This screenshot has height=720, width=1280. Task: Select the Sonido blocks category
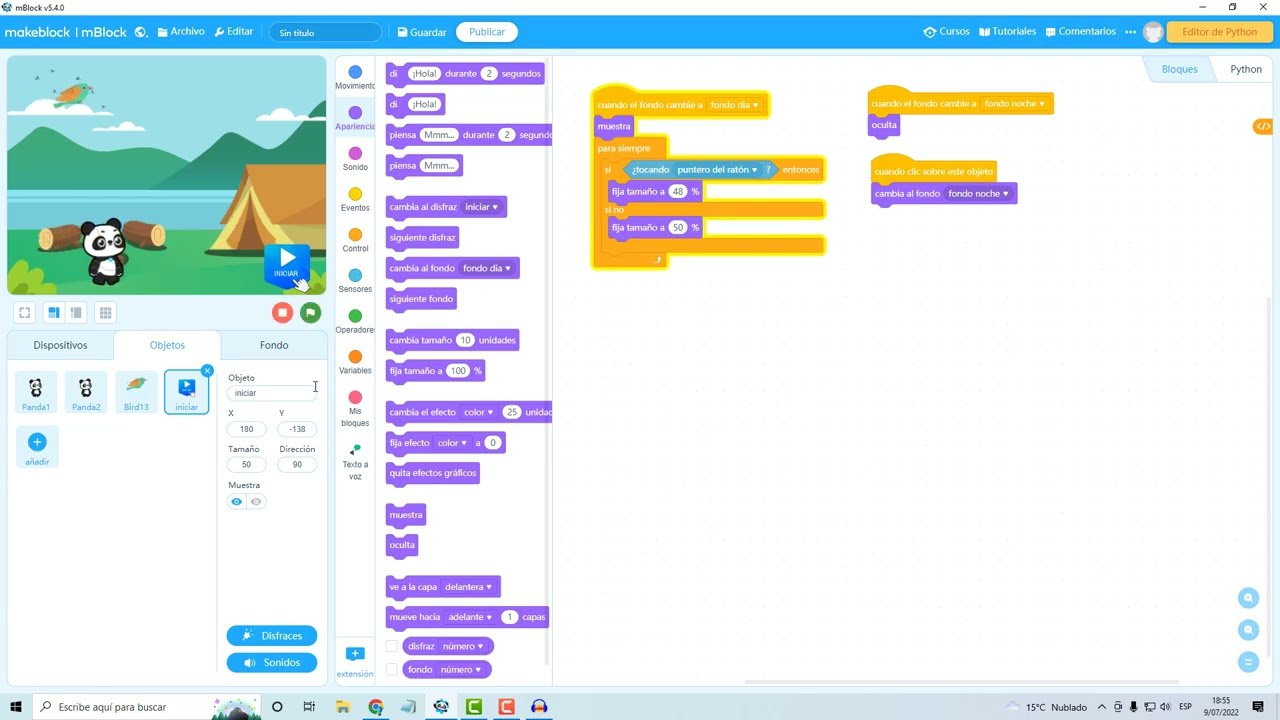coord(355,159)
